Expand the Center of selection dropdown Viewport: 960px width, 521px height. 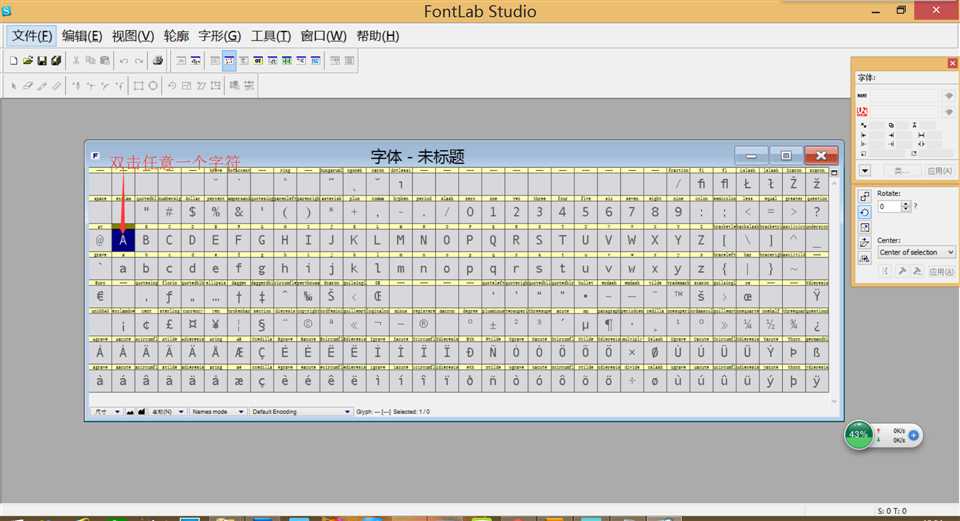coord(916,252)
